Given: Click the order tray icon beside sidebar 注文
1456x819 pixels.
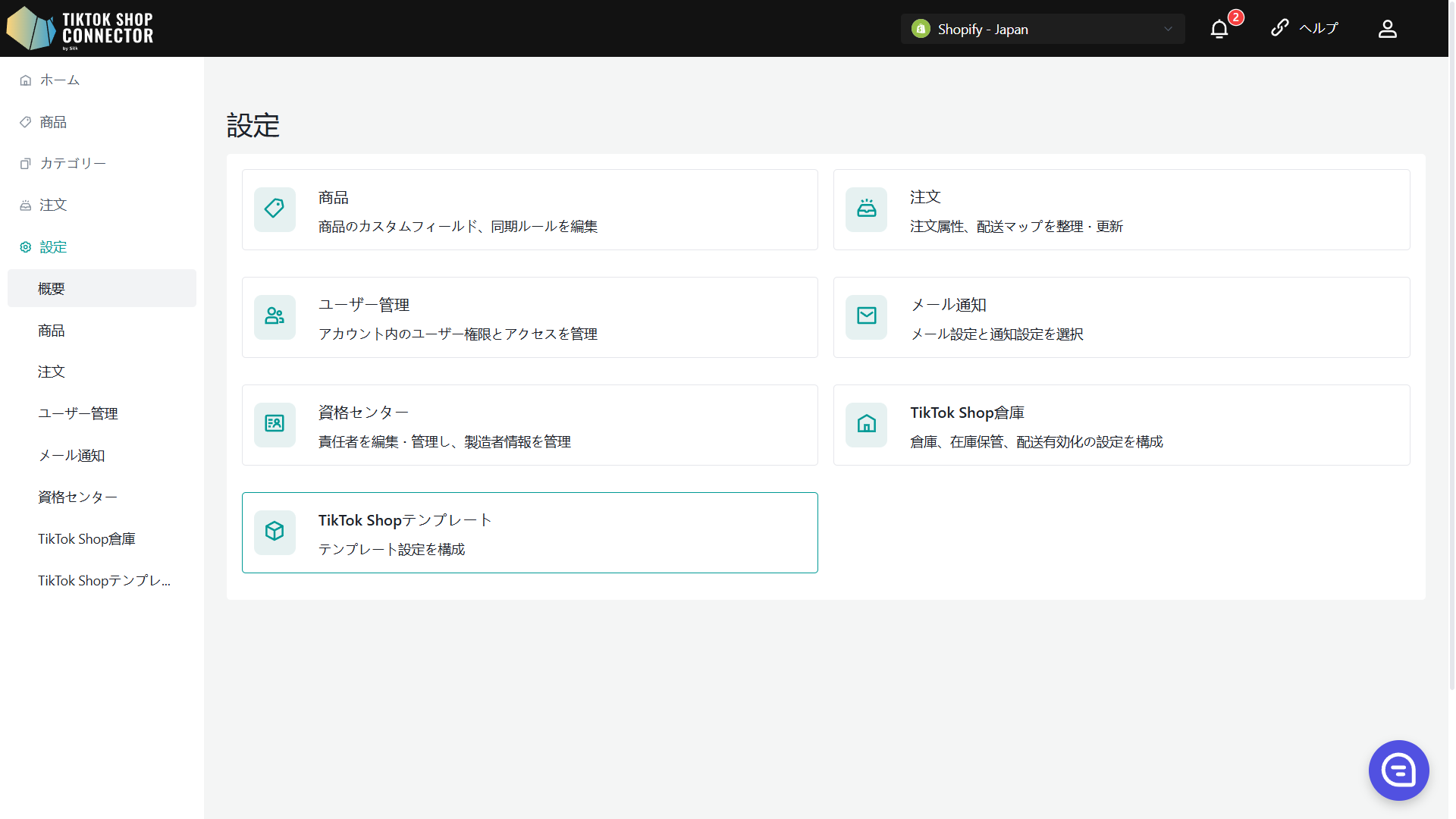Looking at the screenshot, I should (26, 206).
